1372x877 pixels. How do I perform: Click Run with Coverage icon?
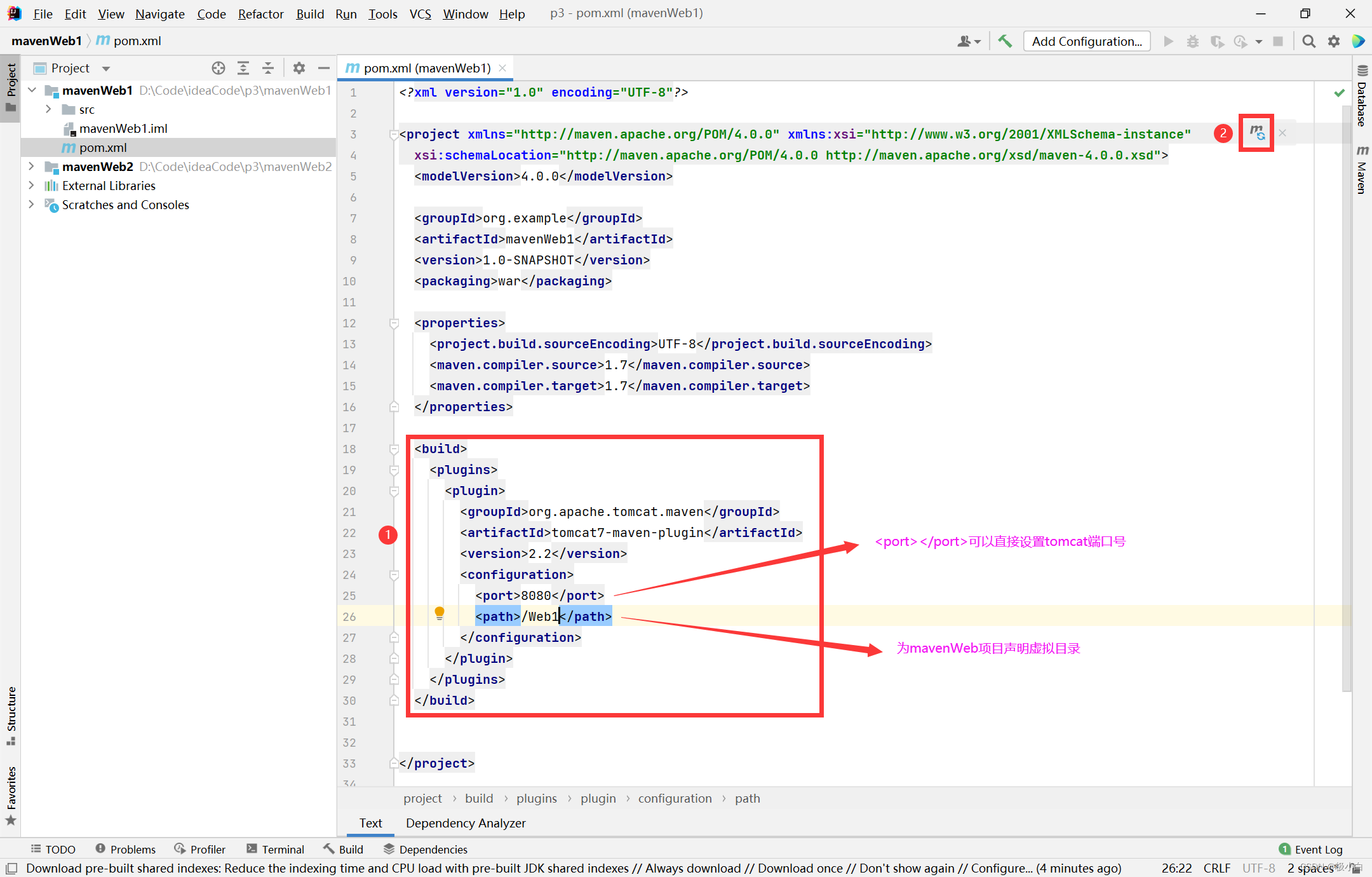[1217, 41]
